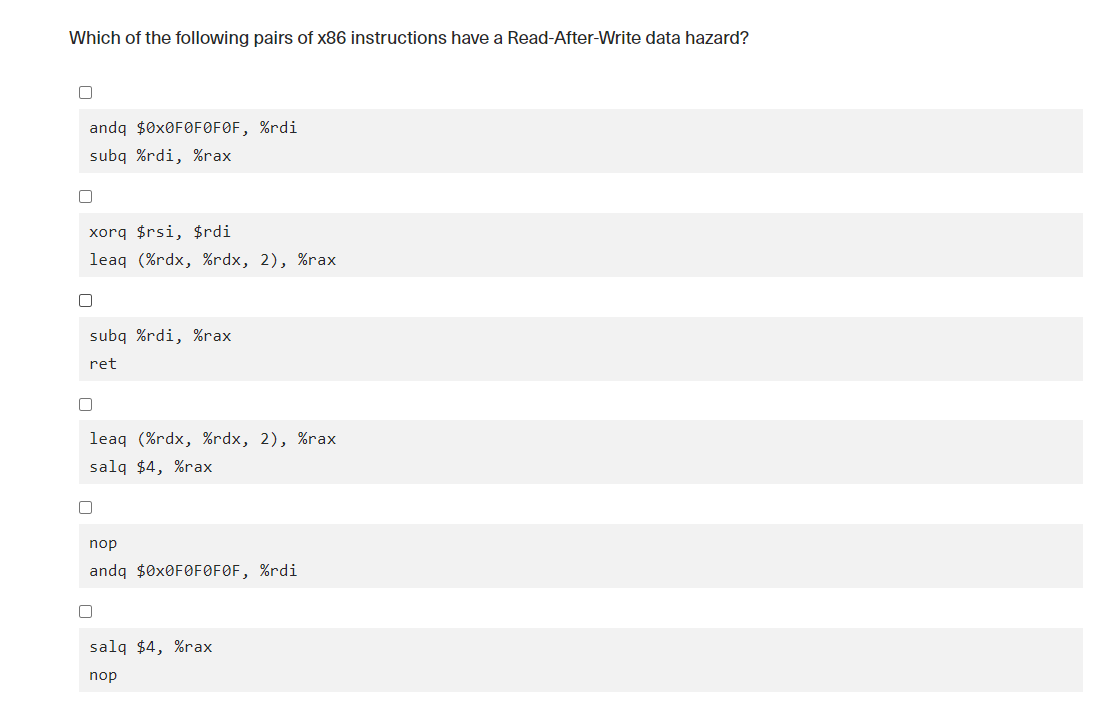Screen dimensions: 1110x707
Task: Click the leaq line directly below xorq
Action: point(212,260)
